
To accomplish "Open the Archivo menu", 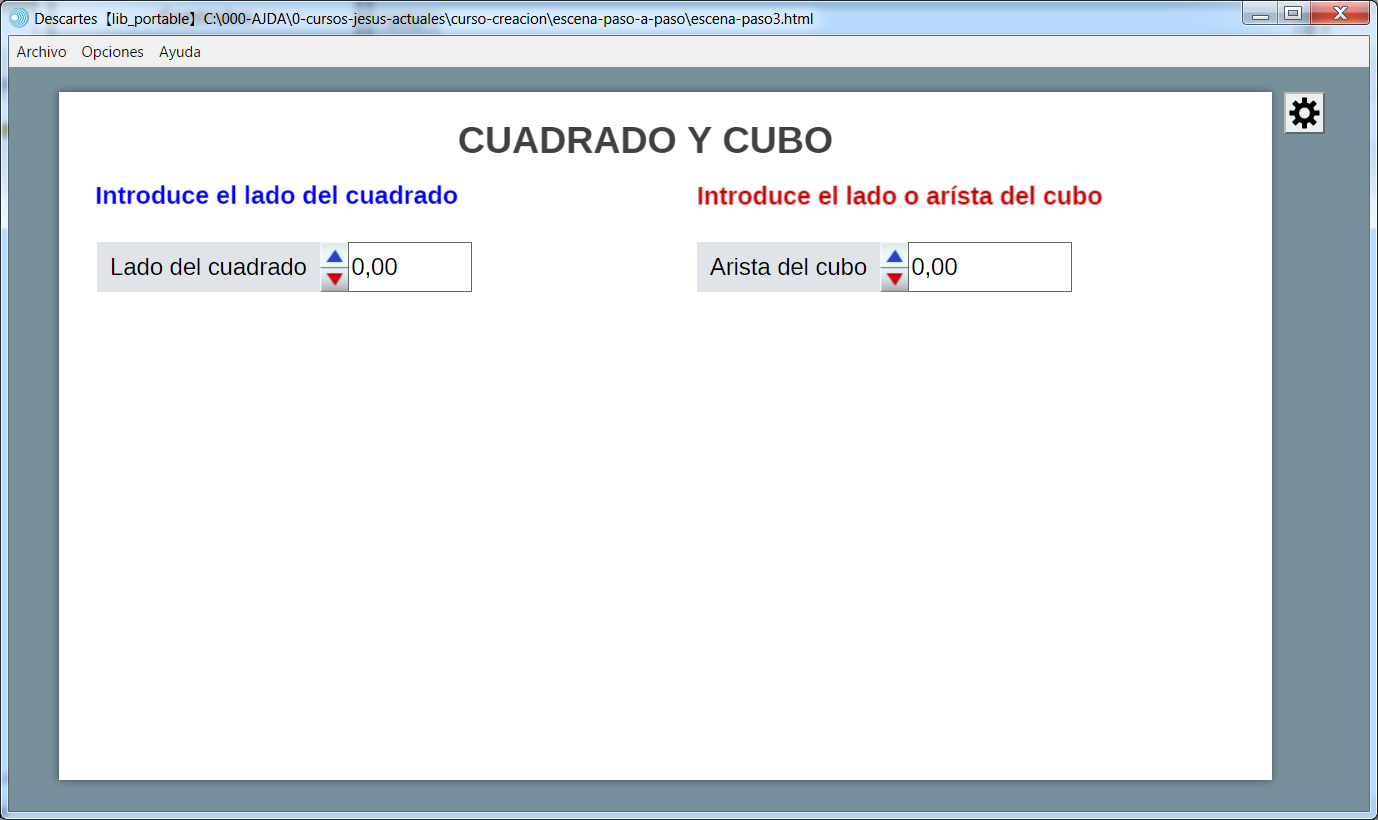I will pyautogui.click(x=42, y=52).
